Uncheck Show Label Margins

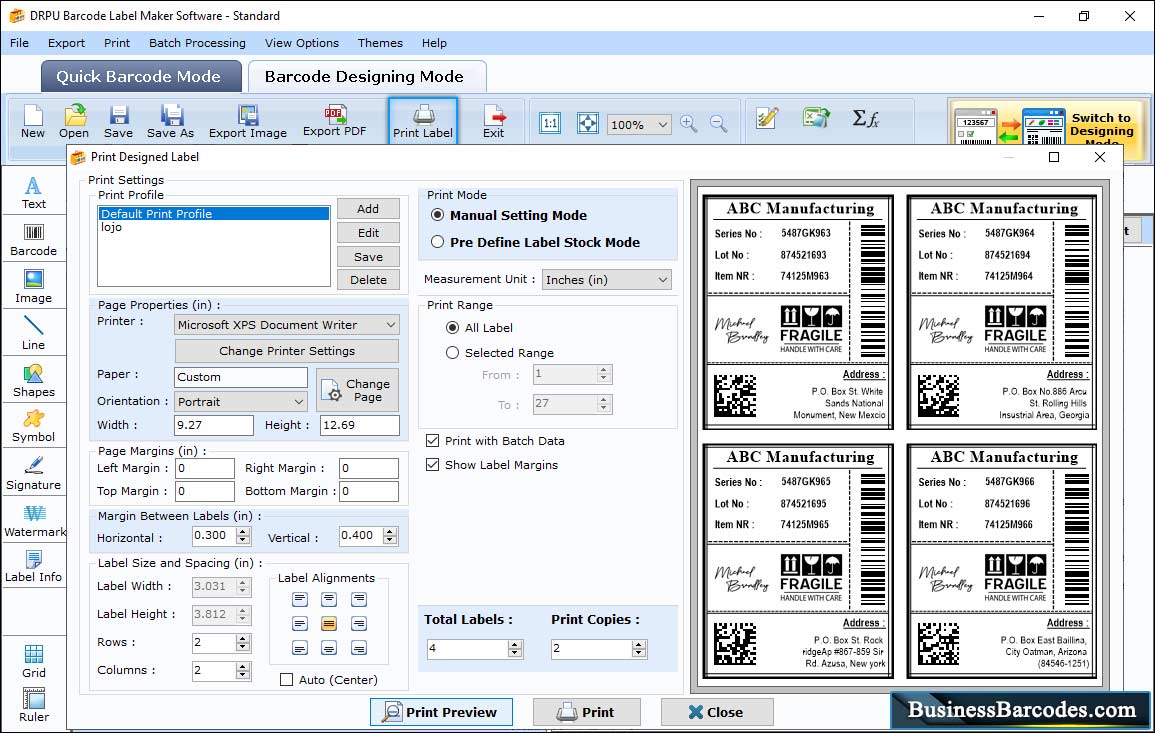(x=432, y=465)
